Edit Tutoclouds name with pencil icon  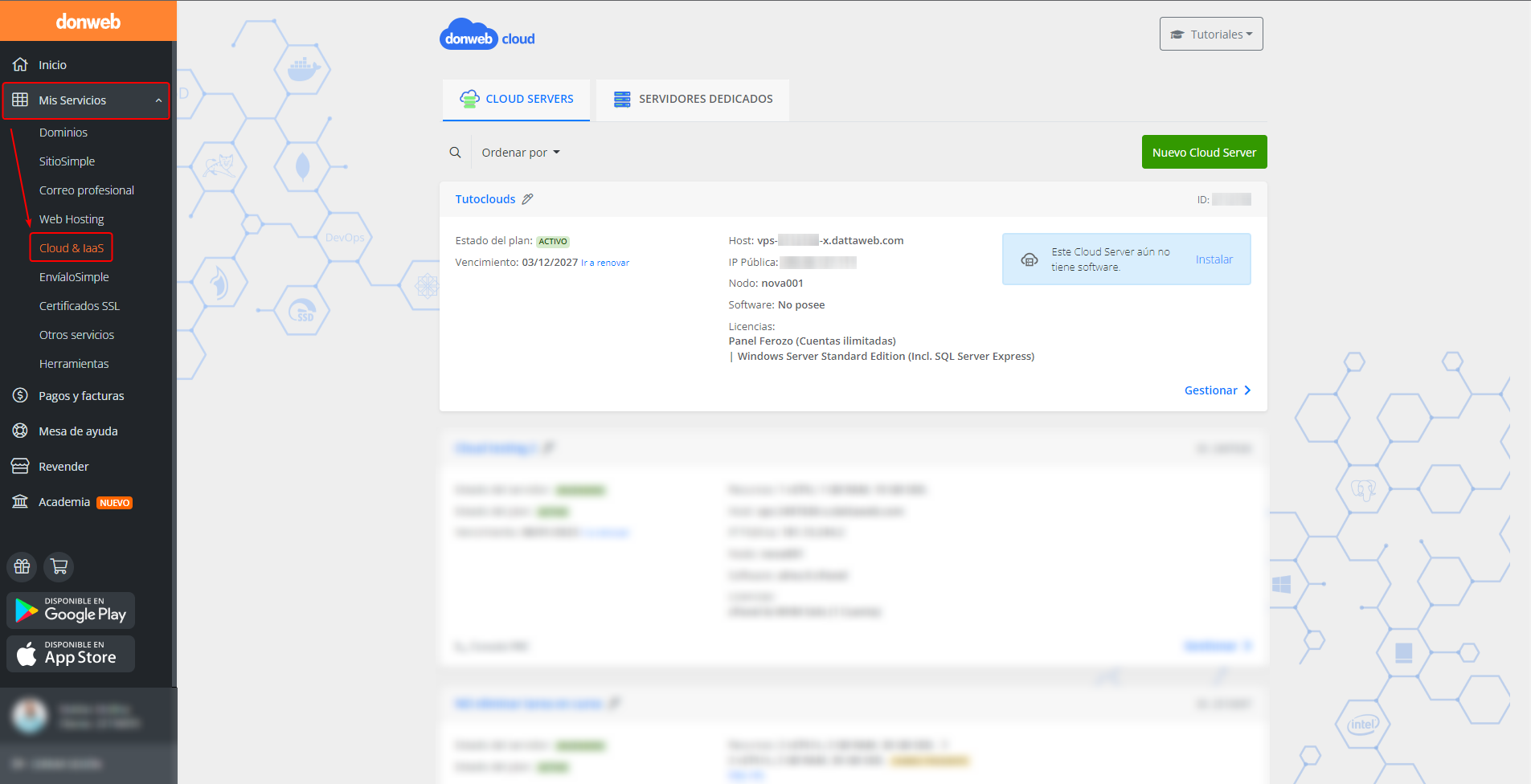[x=527, y=199]
